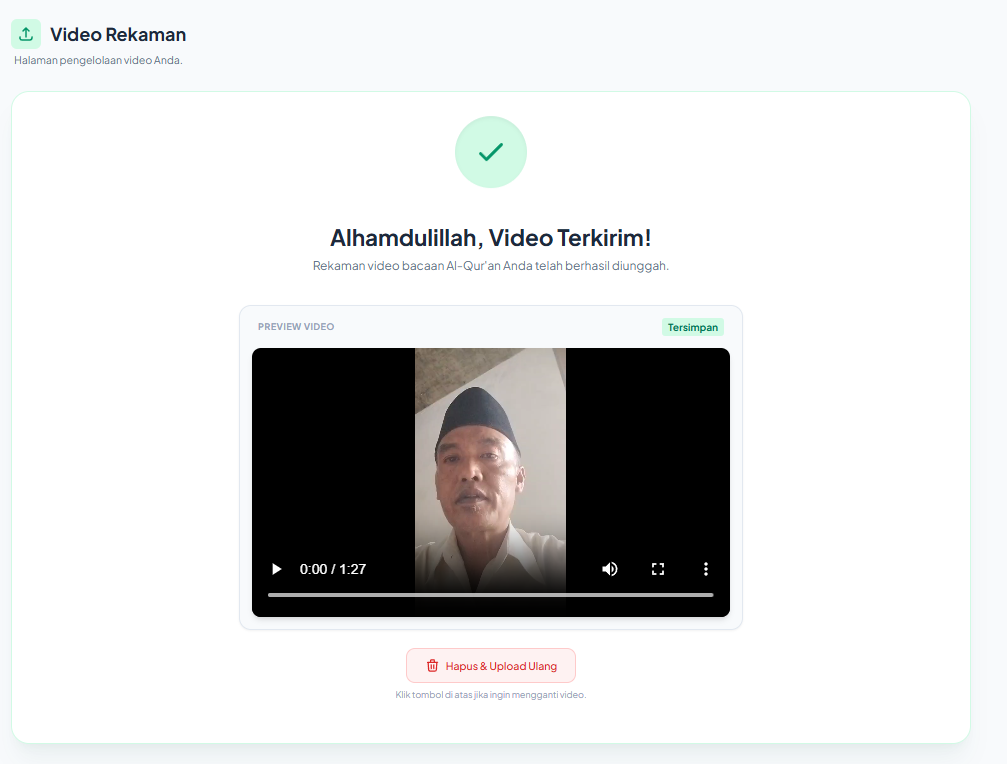This screenshot has height=764, width=1007.
Task: Click the green upload icon beside Video Rekaman
Action: click(x=26, y=34)
